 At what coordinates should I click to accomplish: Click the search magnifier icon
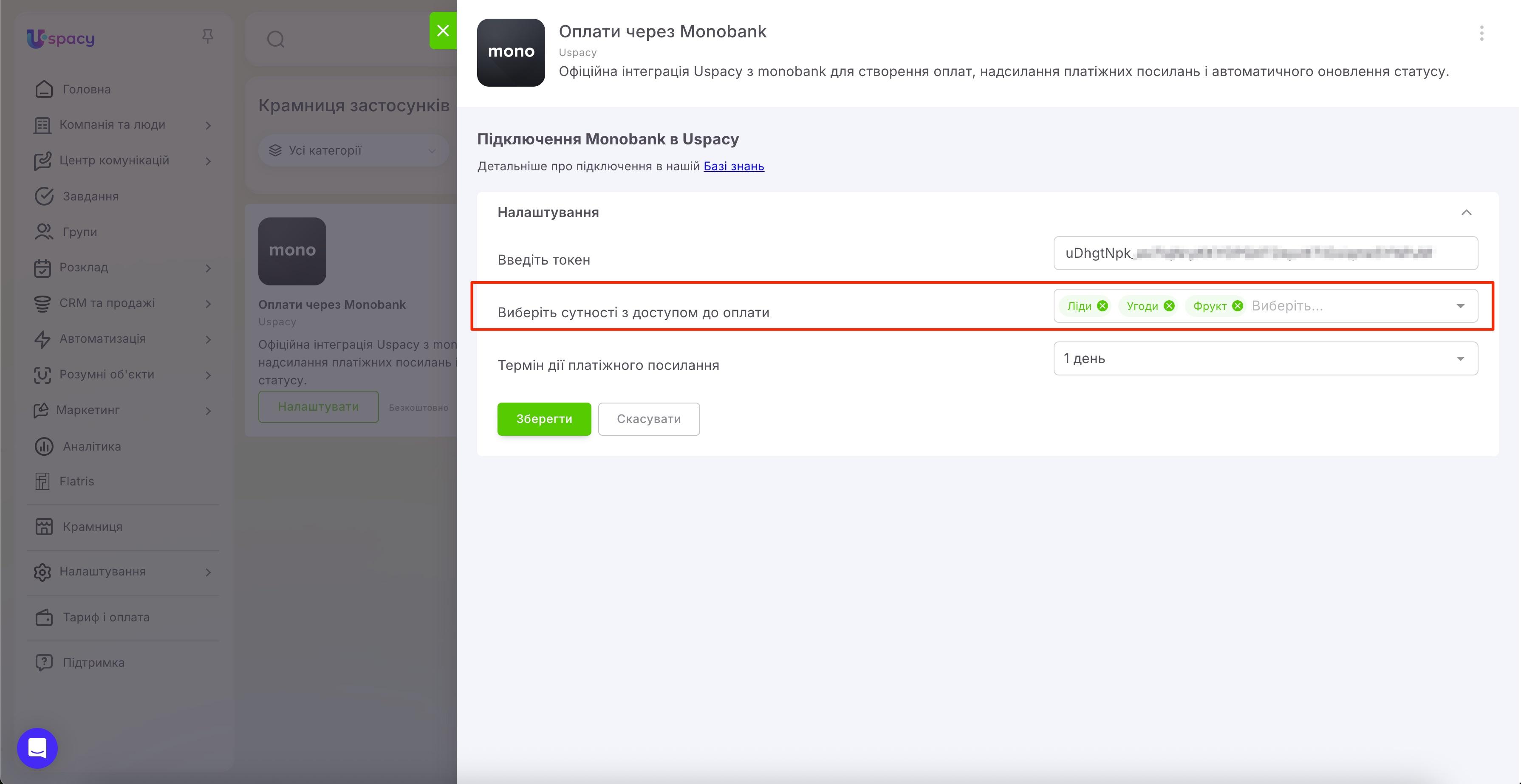click(276, 39)
